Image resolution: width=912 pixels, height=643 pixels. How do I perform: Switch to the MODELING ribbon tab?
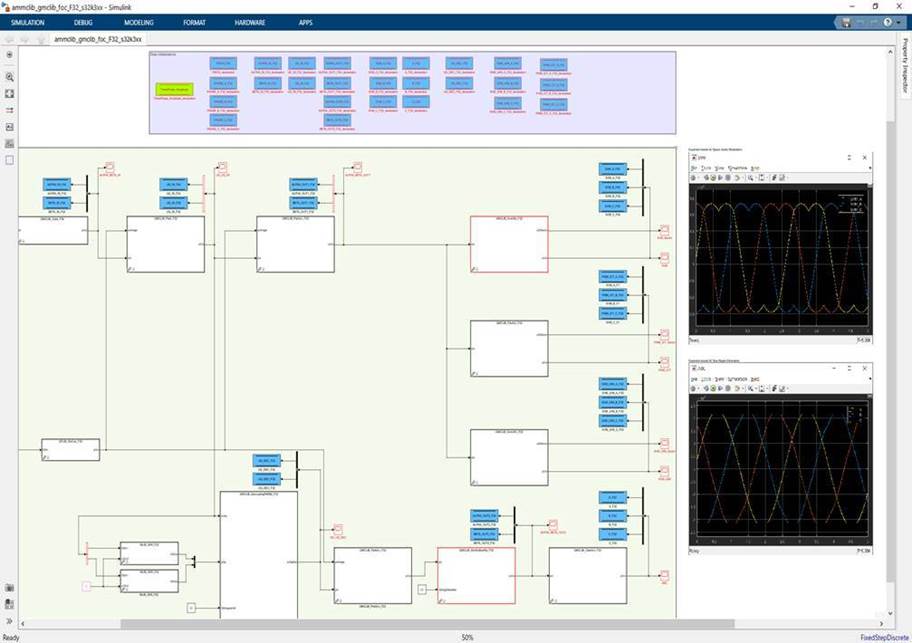click(139, 22)
